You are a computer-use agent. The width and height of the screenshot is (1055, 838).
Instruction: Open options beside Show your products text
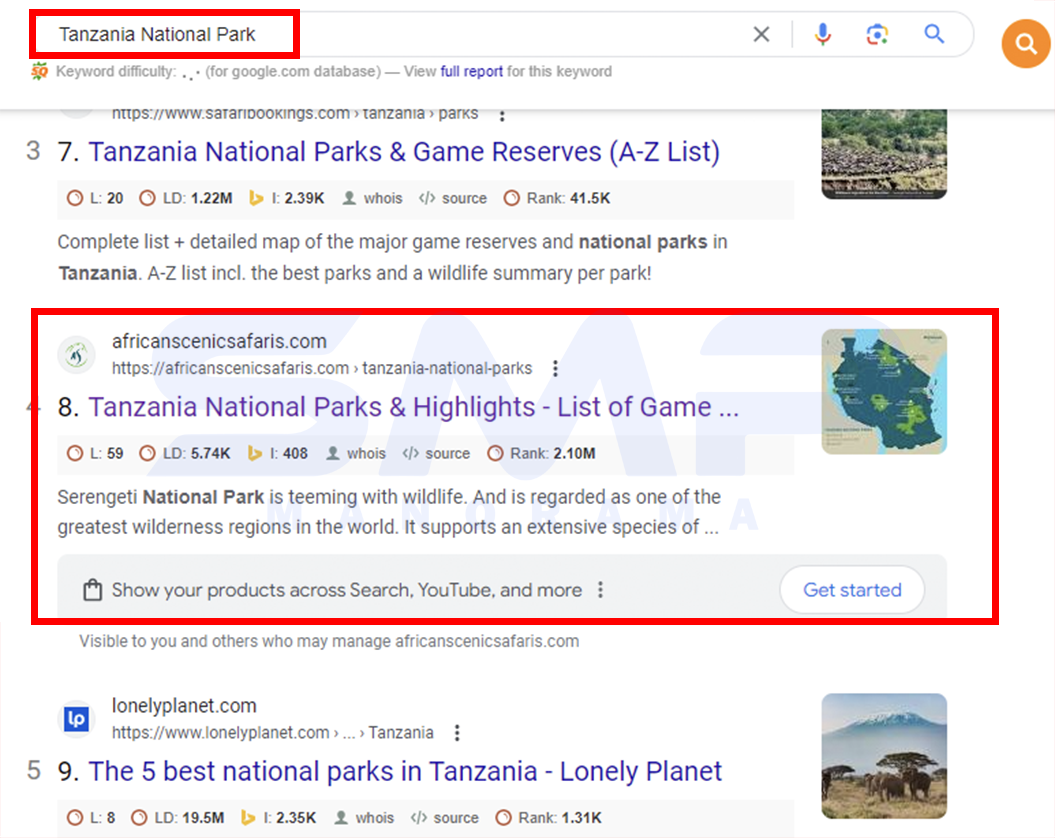pyautogui.click(x=600, y=590)
